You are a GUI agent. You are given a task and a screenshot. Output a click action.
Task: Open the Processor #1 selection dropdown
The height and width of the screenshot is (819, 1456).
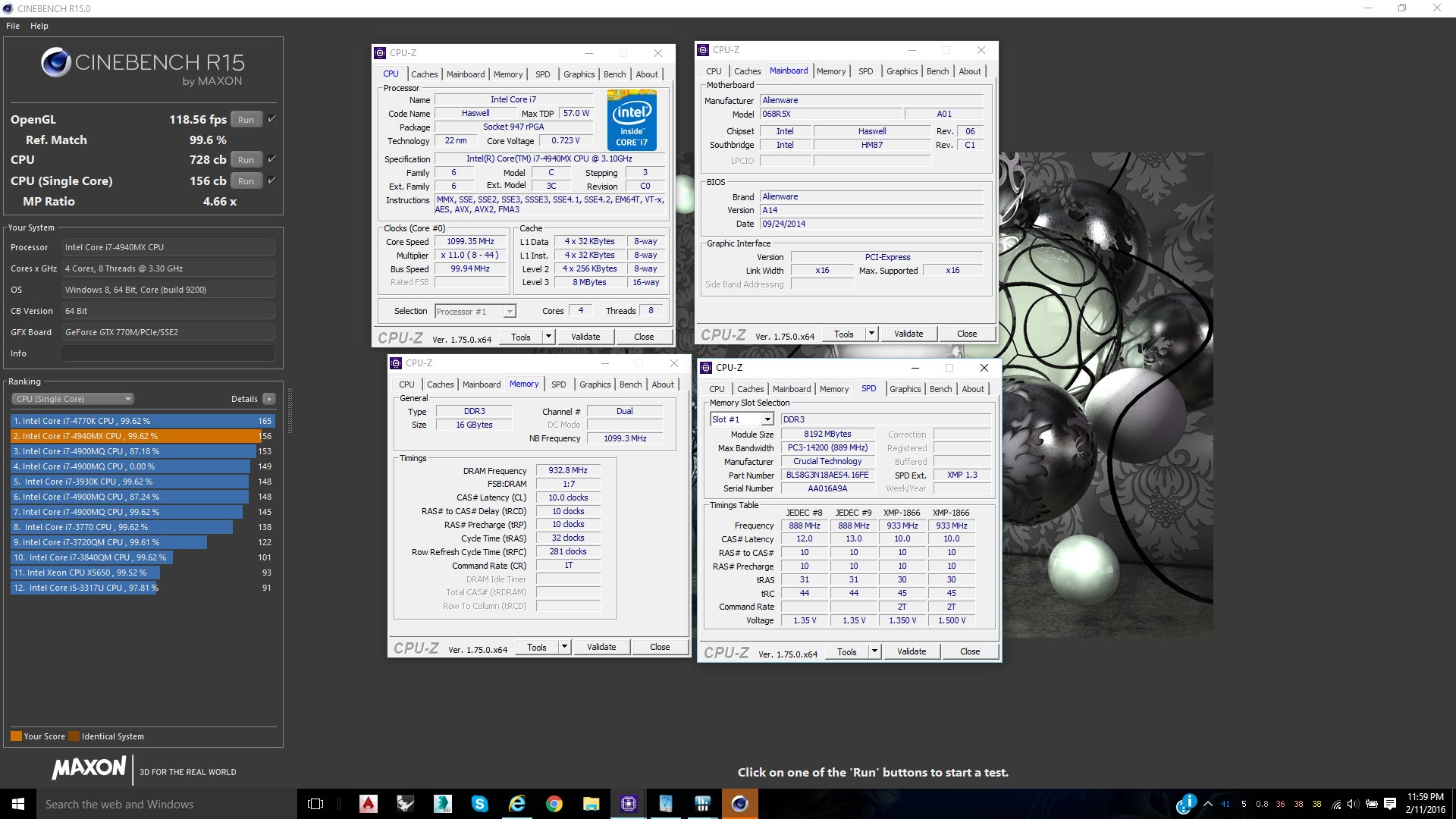pos(475,312)
